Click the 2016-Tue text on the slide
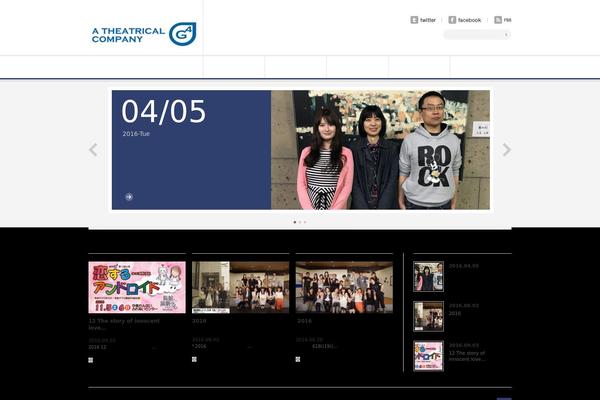 pyautogui.click(x=136, y=134)
